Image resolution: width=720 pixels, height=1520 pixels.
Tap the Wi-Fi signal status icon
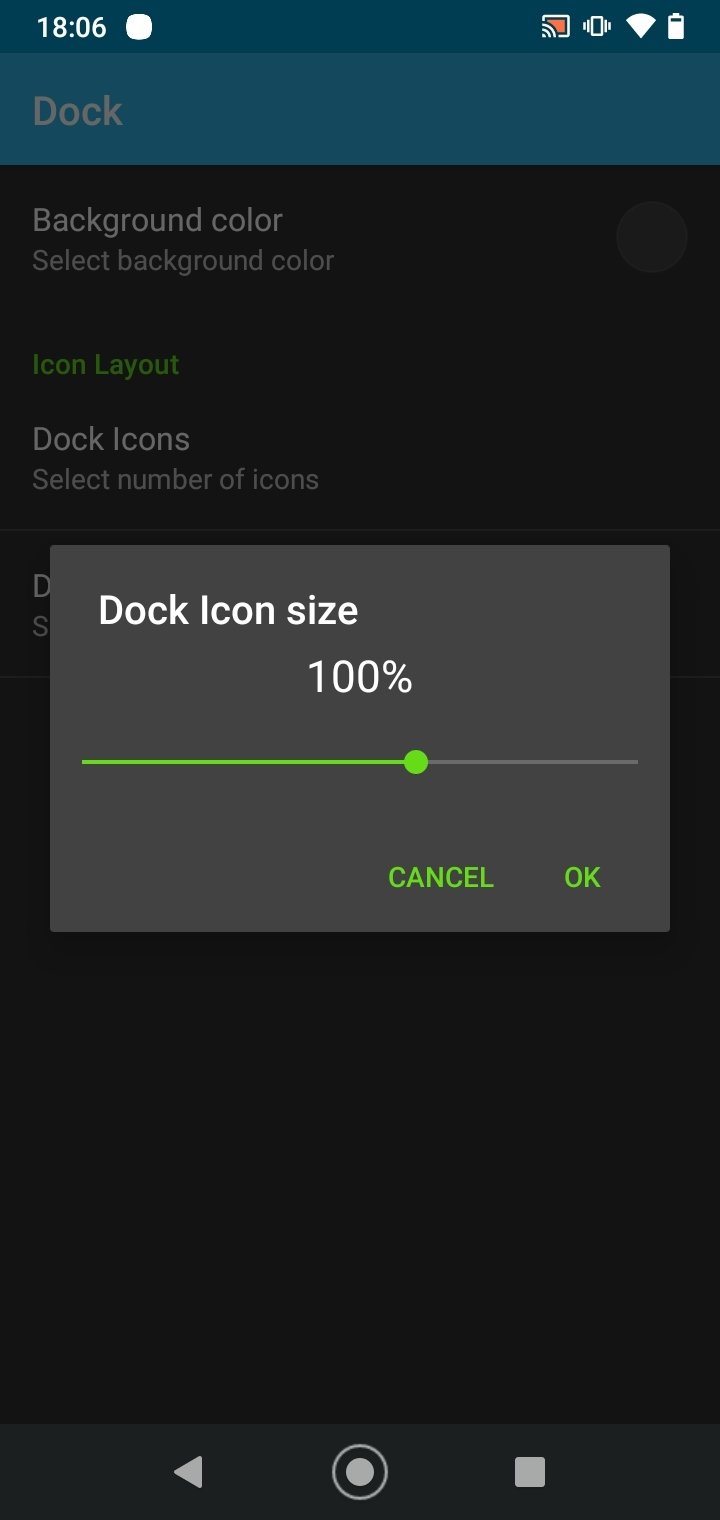tap(639, 27)
